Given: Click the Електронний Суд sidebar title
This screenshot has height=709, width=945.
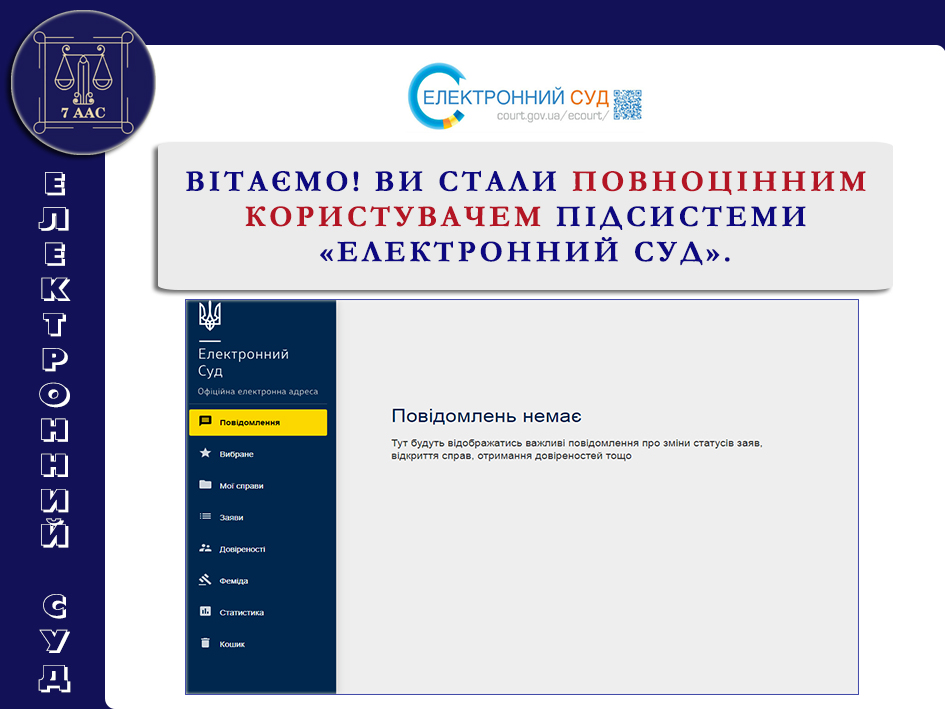Looking at the screenshot, I should [243, 362].
